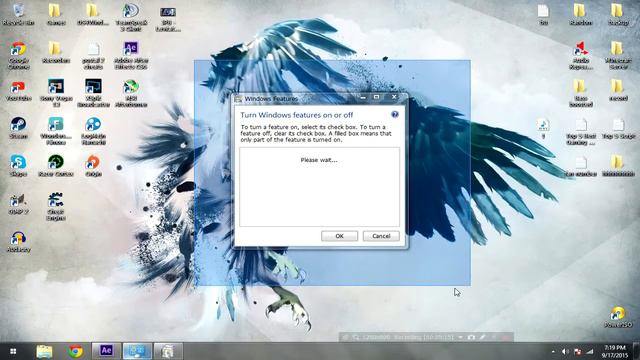Open the clock showing 7:19 PM
The height and width of the screenshot is (360, 640).
point(615,351)
